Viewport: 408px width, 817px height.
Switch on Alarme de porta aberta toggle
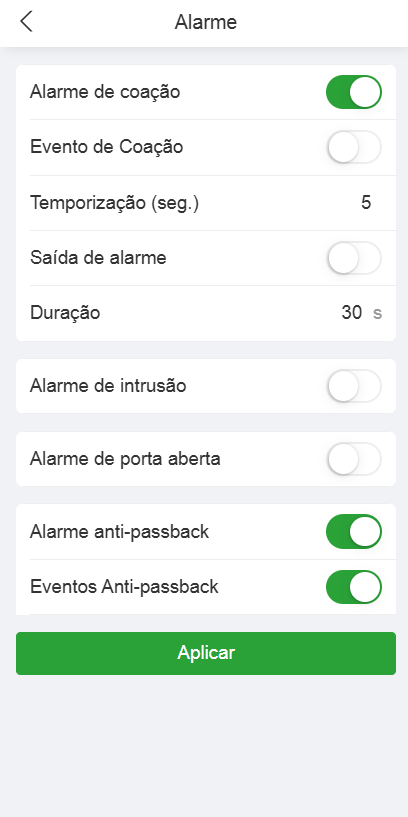click(354, 459)
